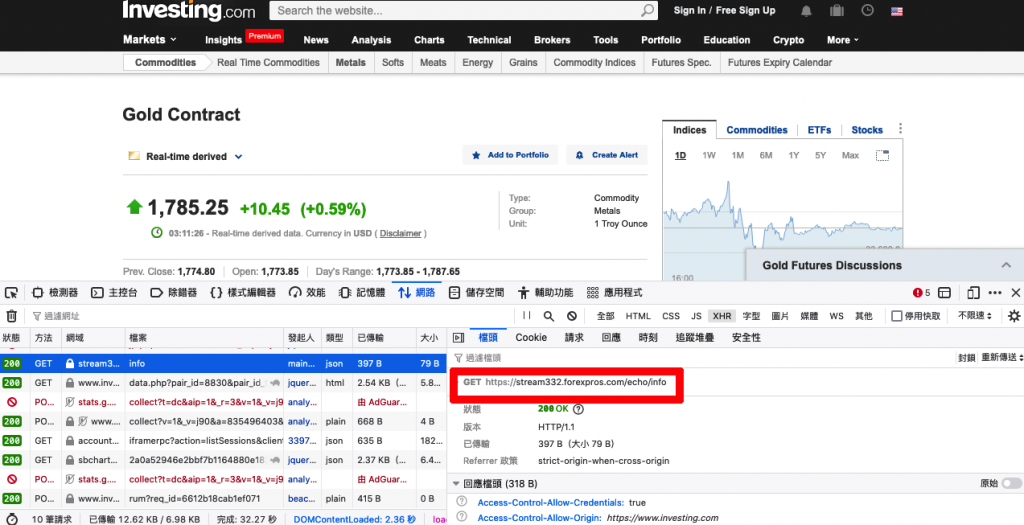The height and width of the screenshot is (525, 1024).
Task: Click Sign In link
Action: (692, 10)
